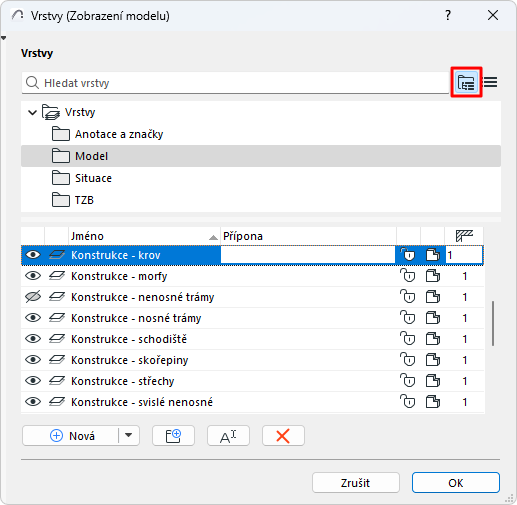Create a new layer folder
Image resolution: width=517 pixels, height=505 pixels.
click(x=173, y=436)
